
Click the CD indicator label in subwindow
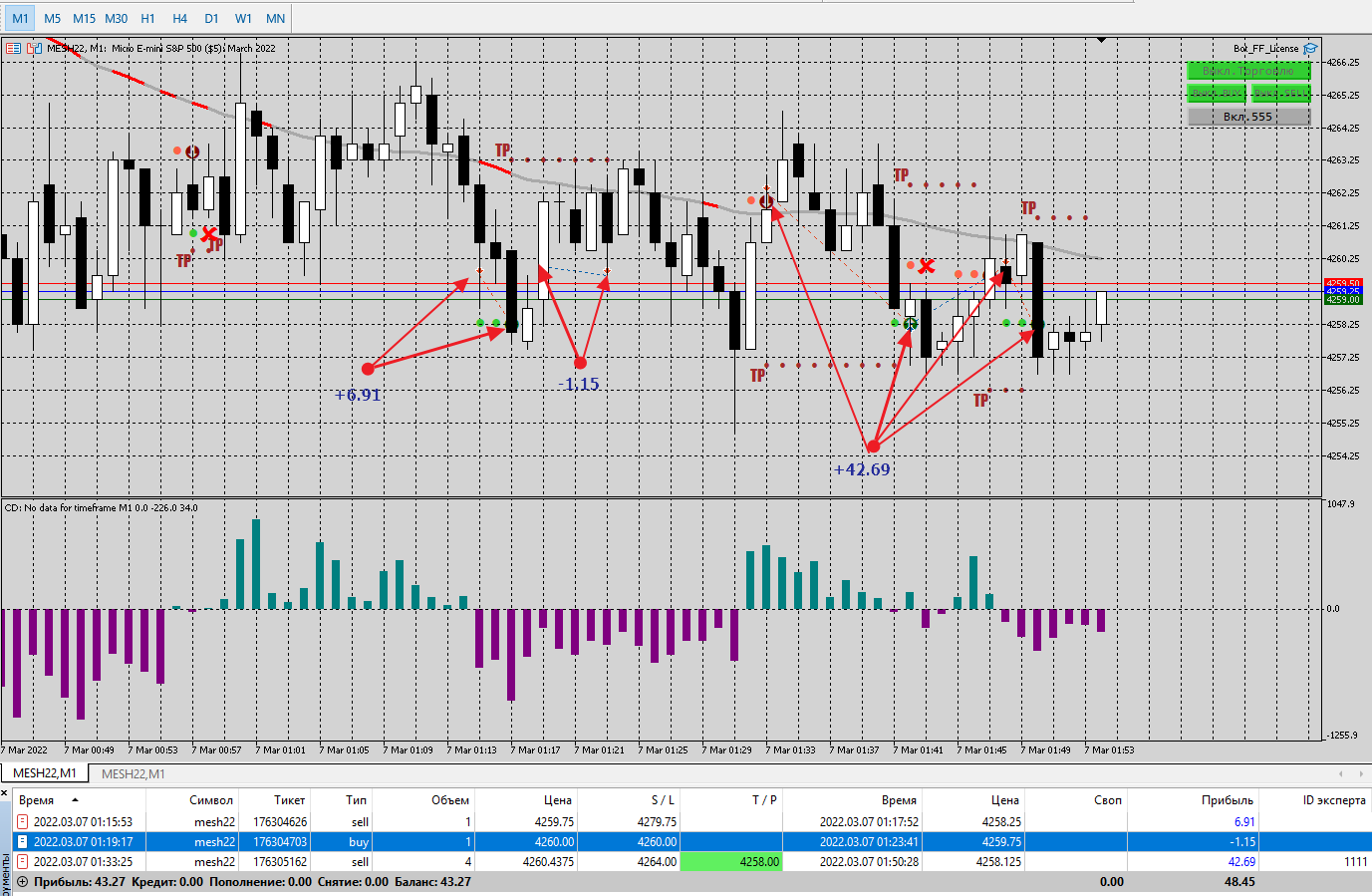point(101,508)
